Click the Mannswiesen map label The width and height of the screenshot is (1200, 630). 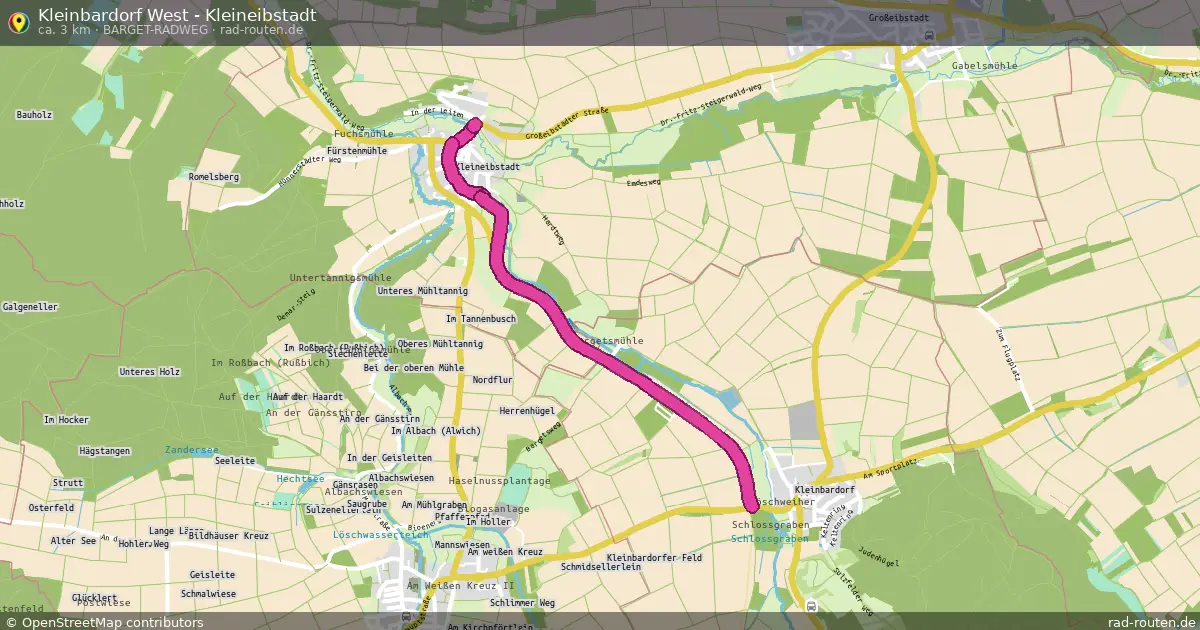(463, 545)
